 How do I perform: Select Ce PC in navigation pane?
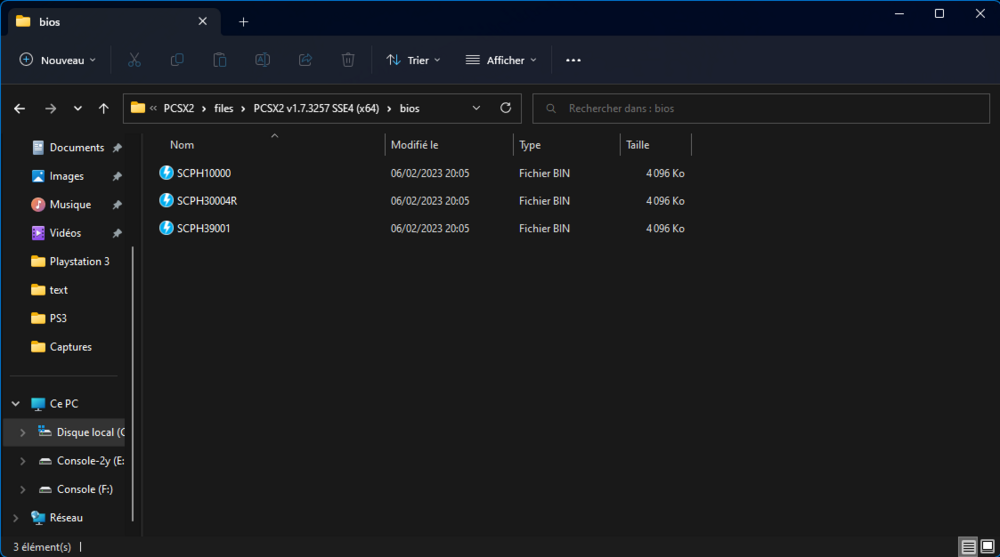click(64, 404)
